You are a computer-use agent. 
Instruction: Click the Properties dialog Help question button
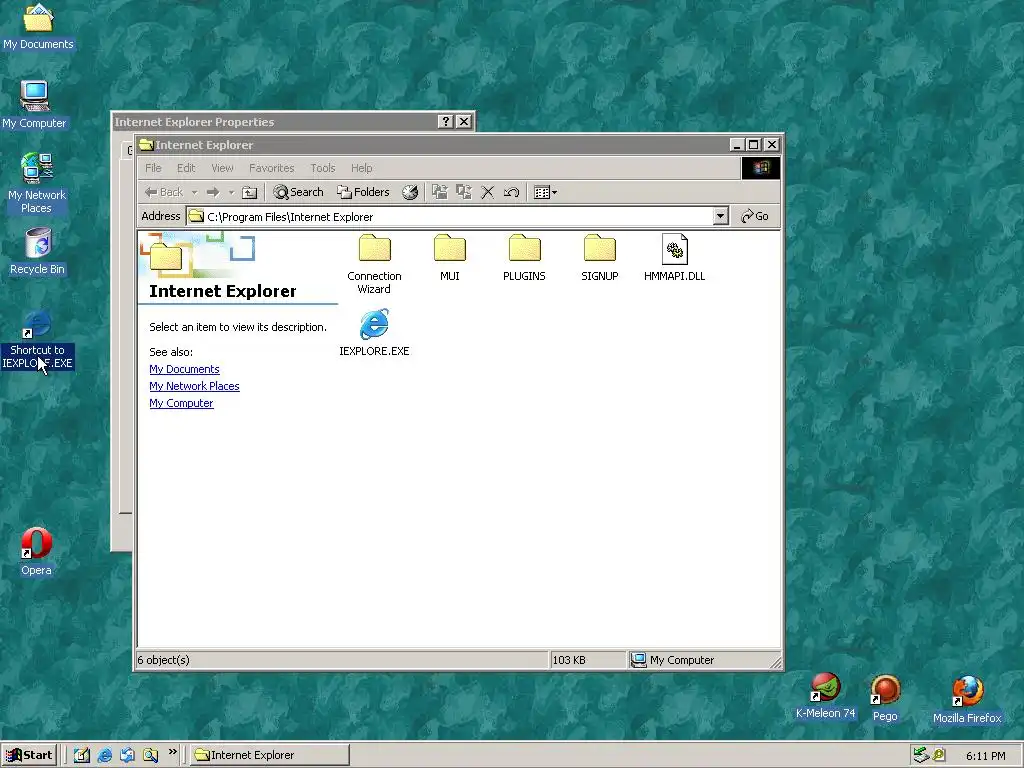point(445,121)
